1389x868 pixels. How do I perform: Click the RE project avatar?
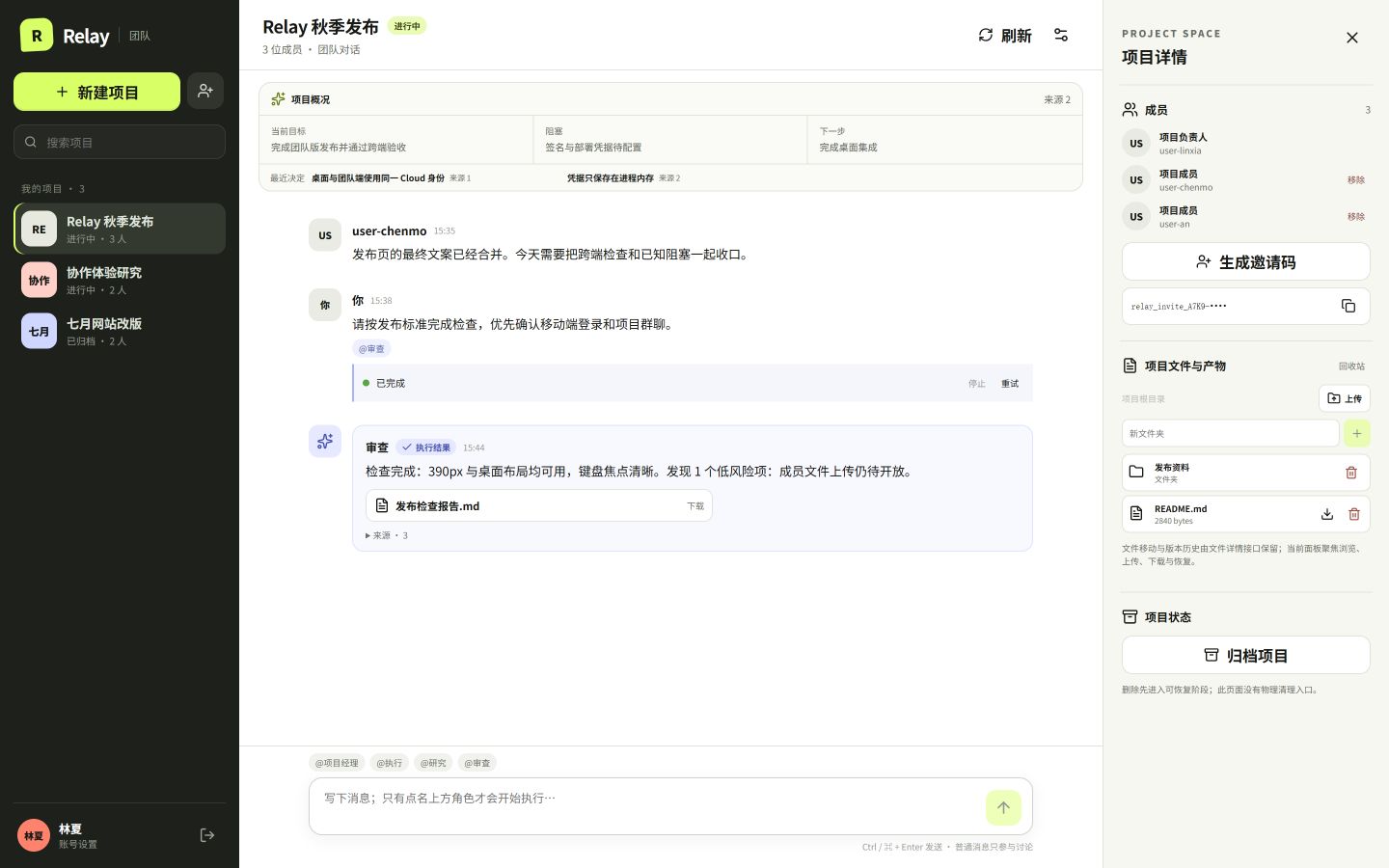tap(39, 230)
